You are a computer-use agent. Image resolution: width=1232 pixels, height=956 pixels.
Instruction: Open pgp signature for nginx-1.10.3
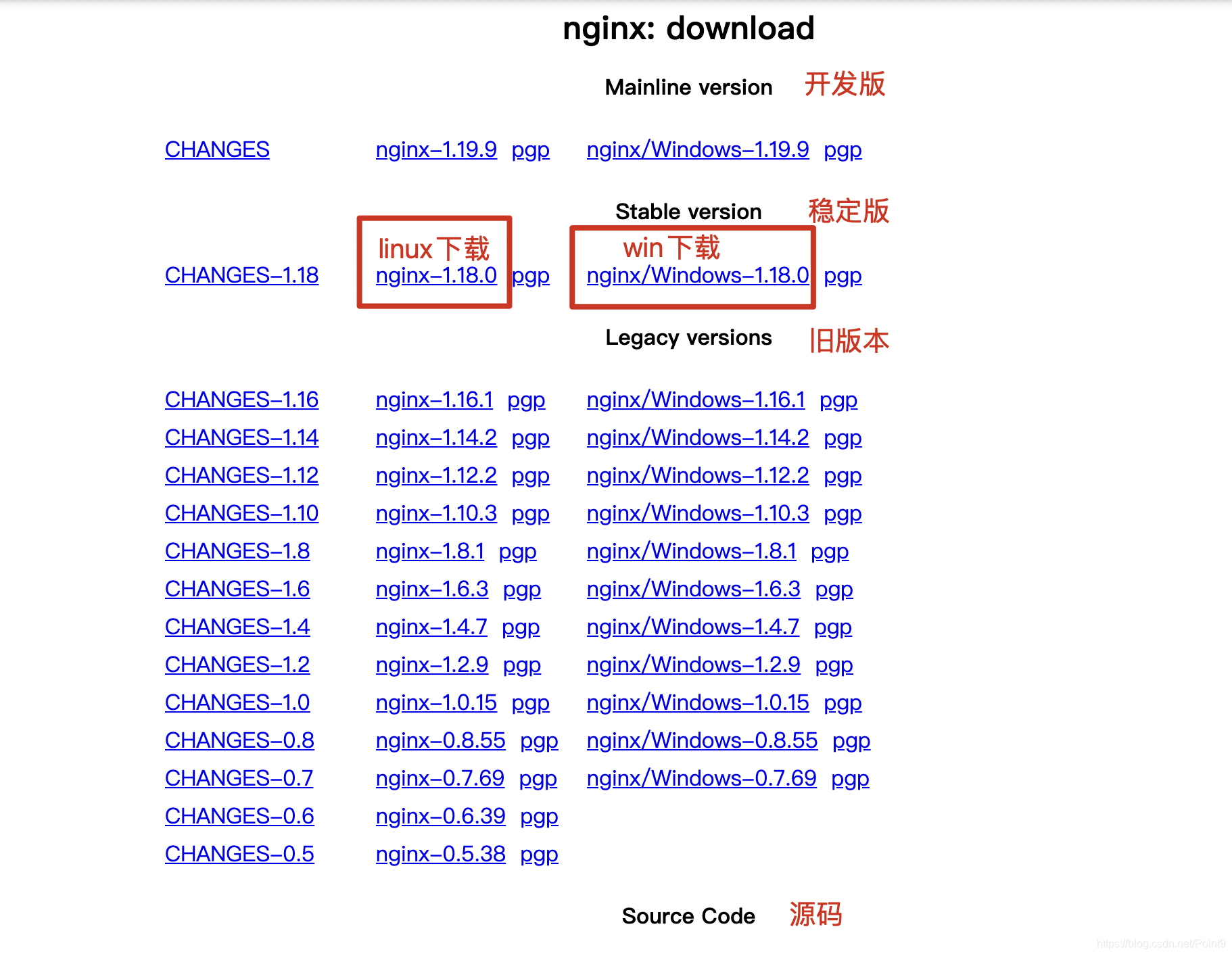pyautogui.click(x=530, y=513)
